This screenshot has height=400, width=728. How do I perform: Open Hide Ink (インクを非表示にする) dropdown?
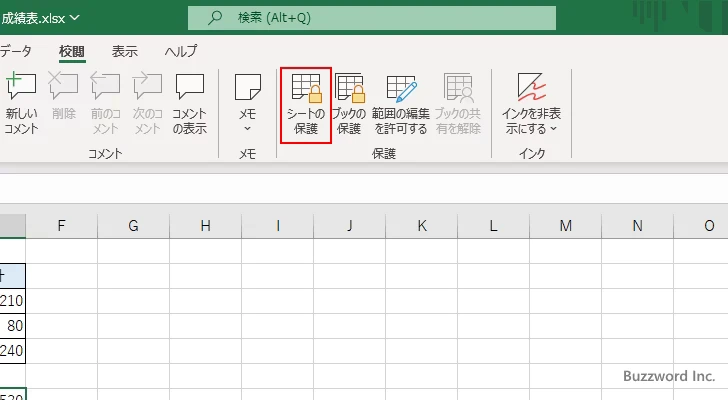click(531, 103)
